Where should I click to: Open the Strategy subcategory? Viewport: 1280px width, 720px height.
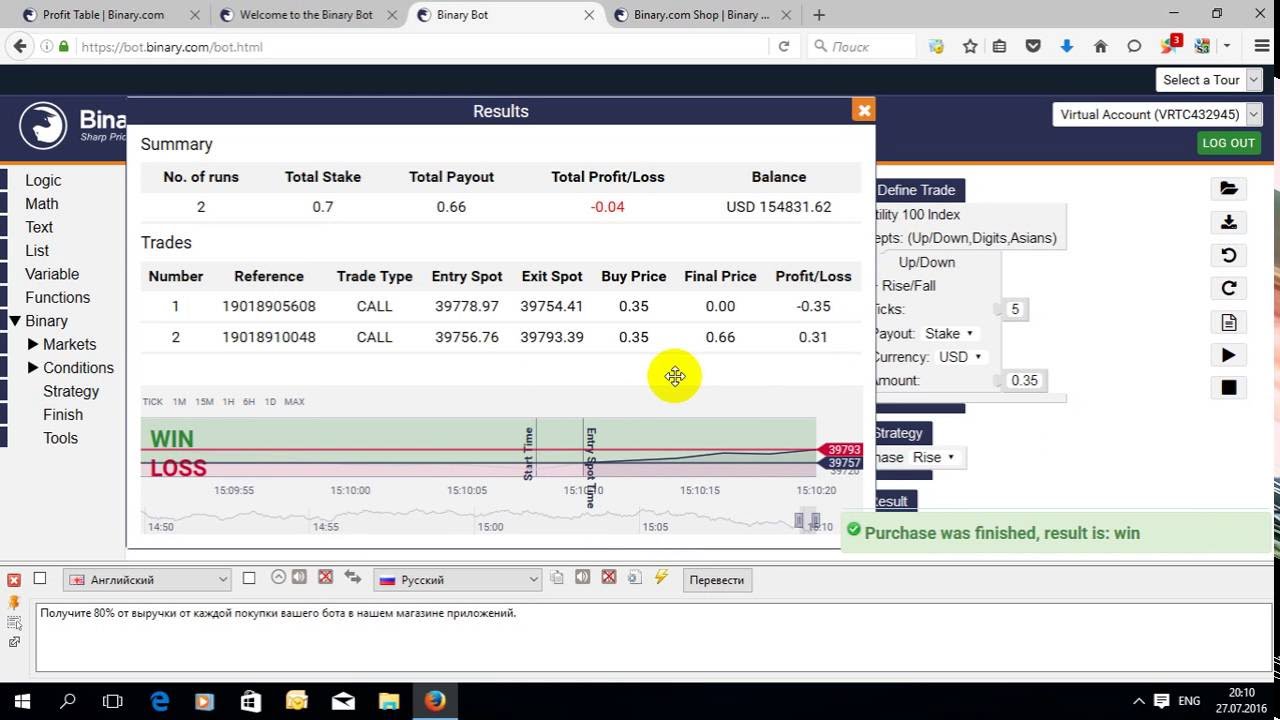coord(71,391)
